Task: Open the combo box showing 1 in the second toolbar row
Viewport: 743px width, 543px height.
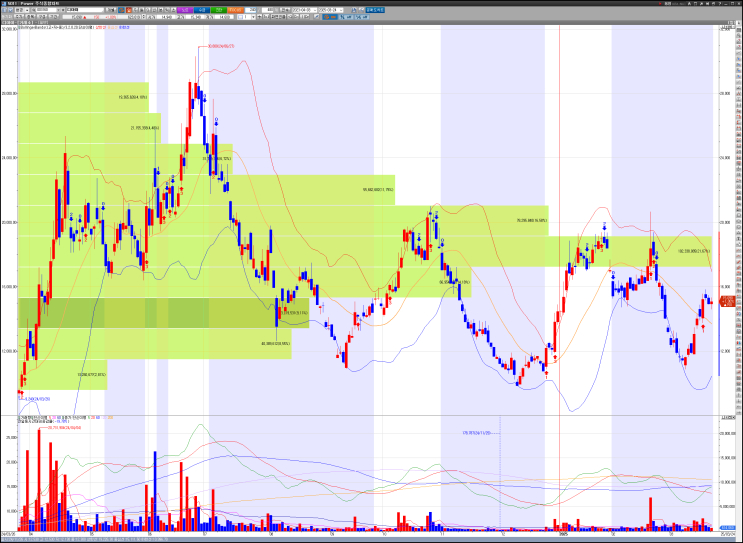Action: 246,17
